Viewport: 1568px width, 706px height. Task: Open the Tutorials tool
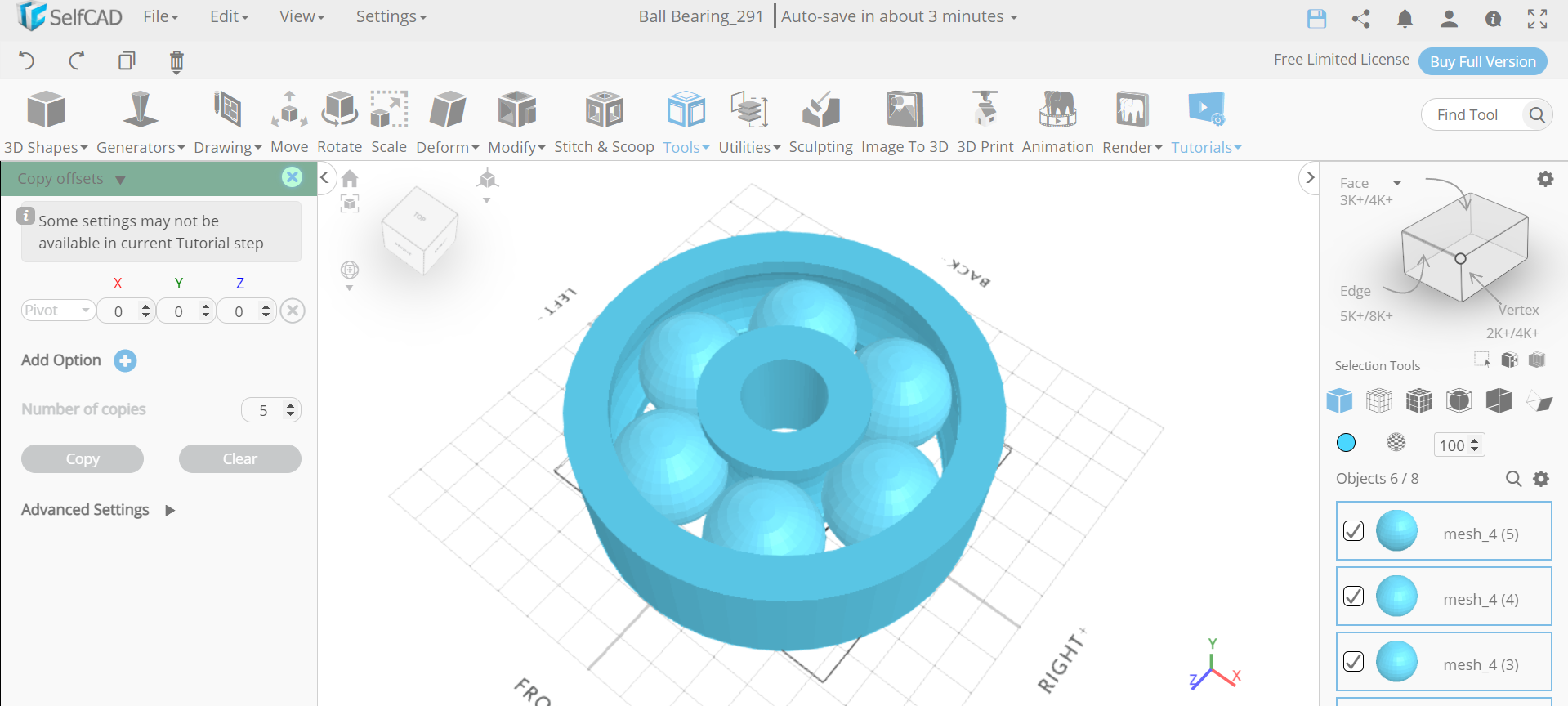1206,123
